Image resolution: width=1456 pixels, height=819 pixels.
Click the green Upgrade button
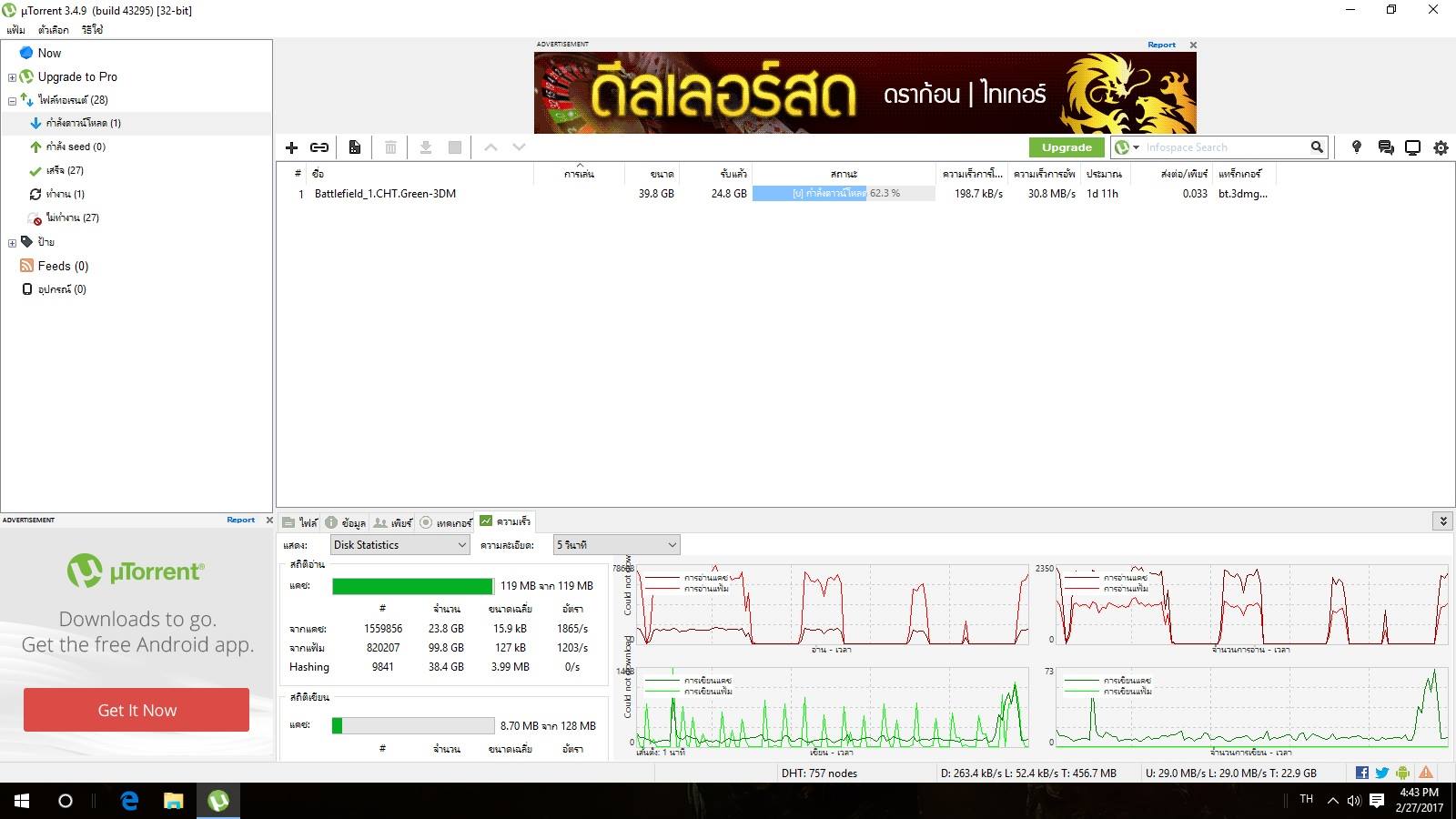pyautogui.click(x=1067, y=147)
